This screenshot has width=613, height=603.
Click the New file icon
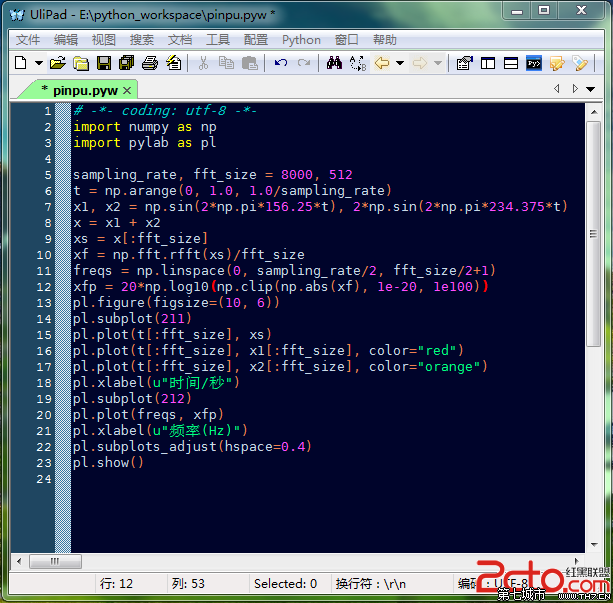20,63
